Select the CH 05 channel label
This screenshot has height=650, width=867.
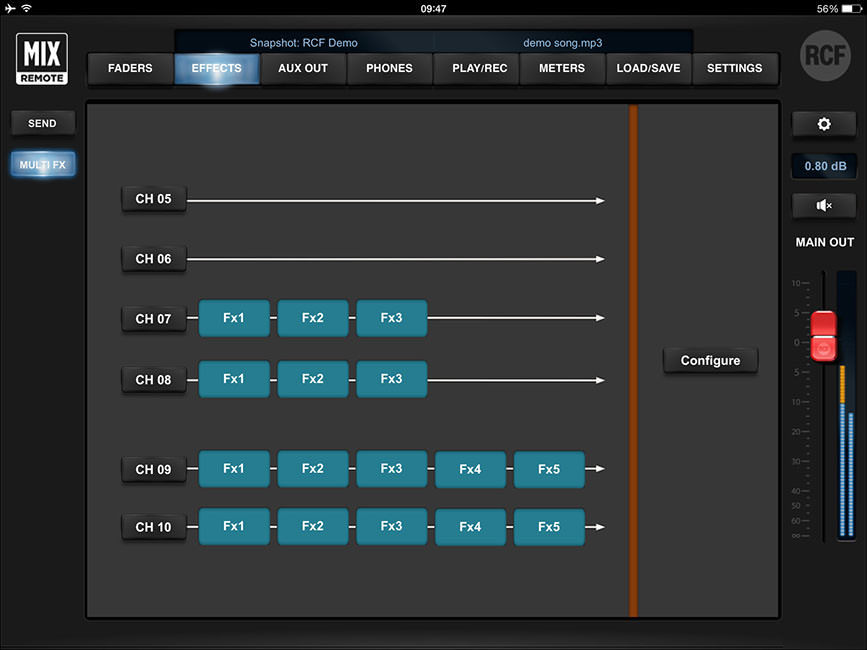153,199
